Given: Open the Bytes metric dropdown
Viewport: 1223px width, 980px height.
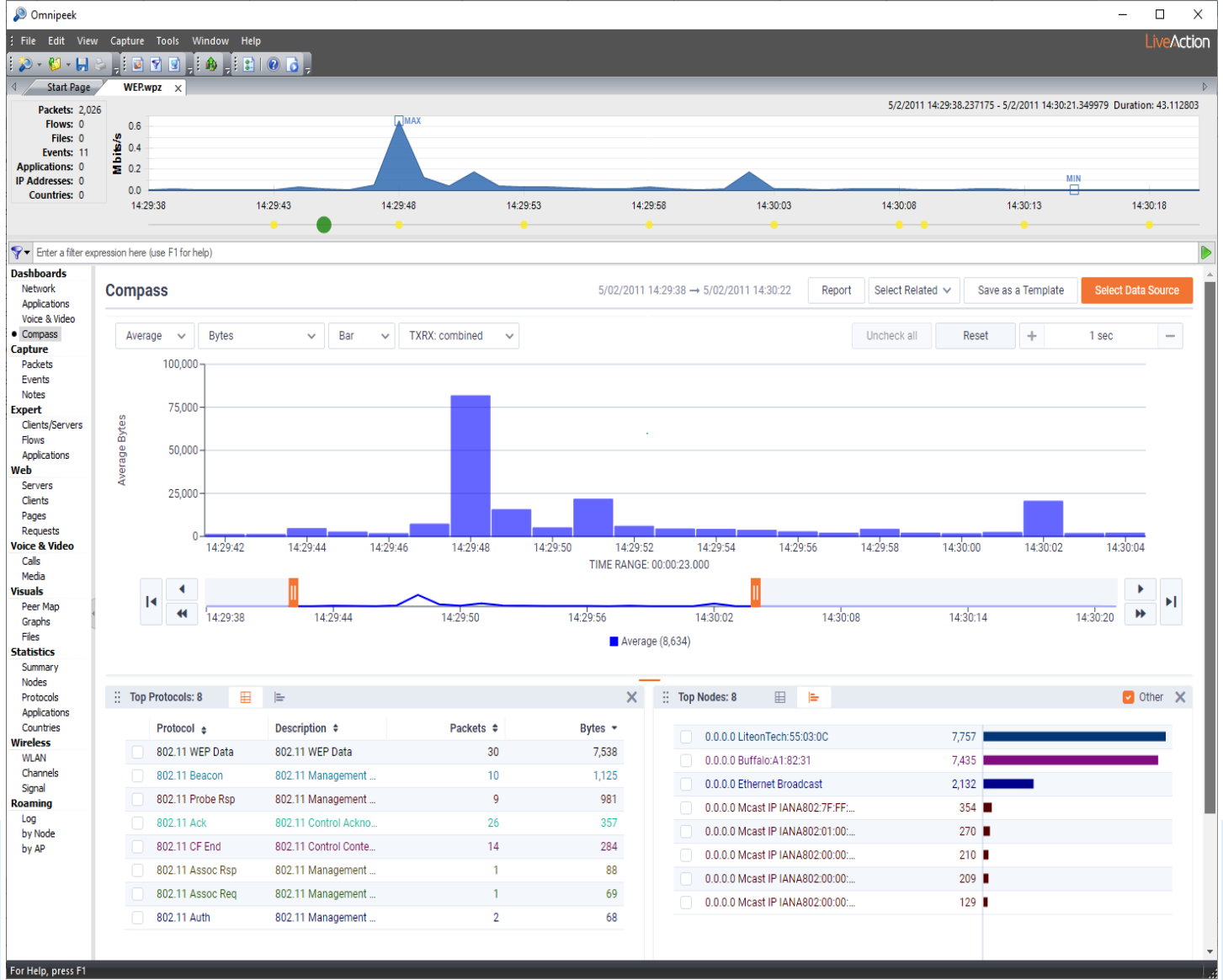Looking at the screenshot, I should pyautogui.click(x=261, y=335).
